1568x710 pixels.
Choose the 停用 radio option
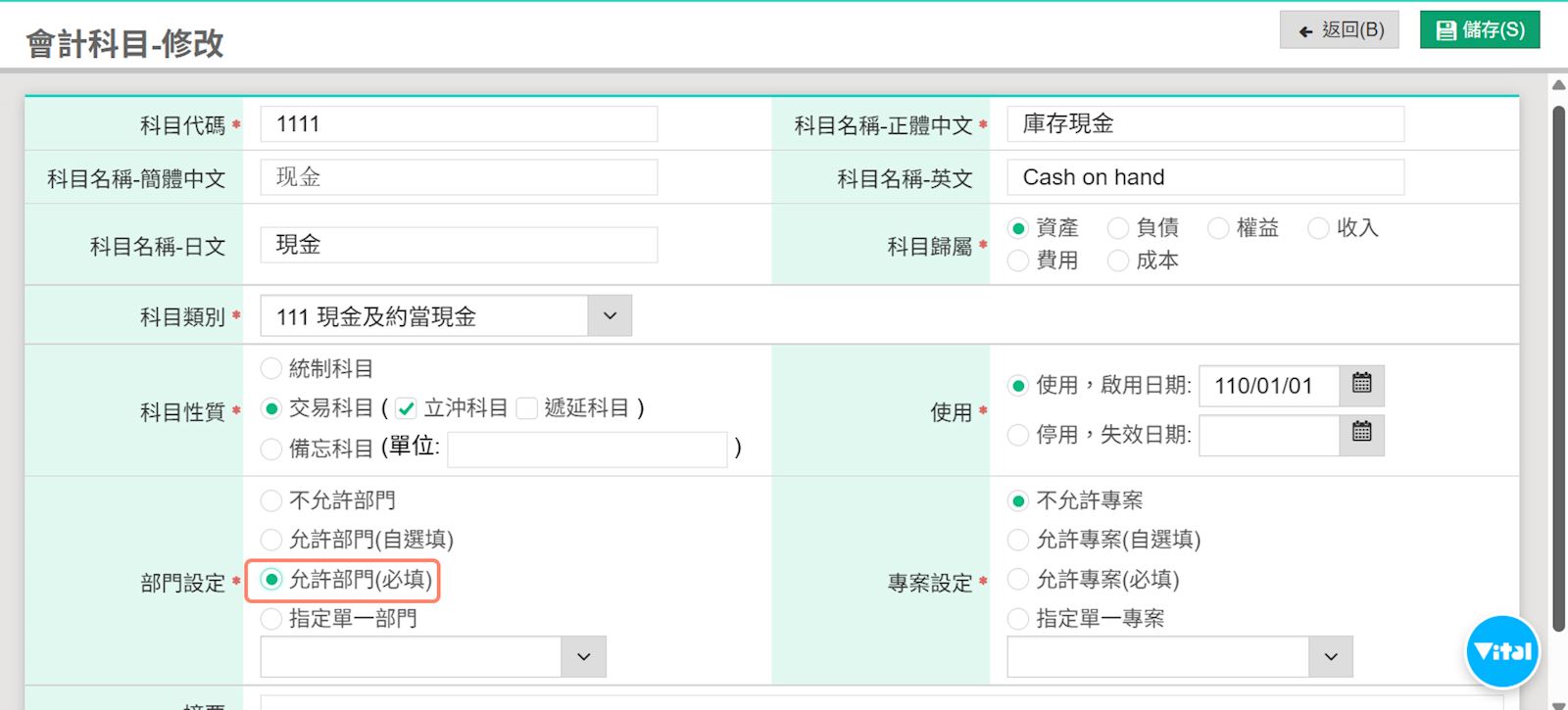pyautogui.click(x=1018, y=435)
